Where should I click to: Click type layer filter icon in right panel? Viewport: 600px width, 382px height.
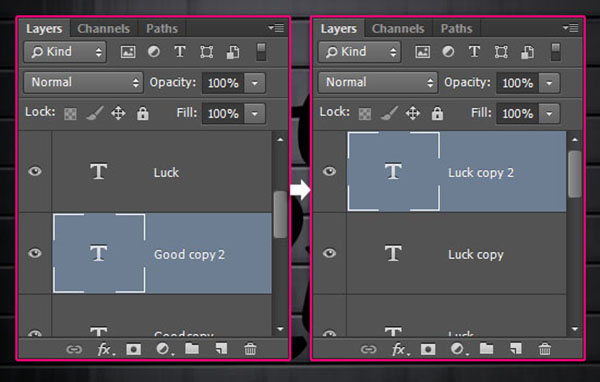click(x=474, y=52)
